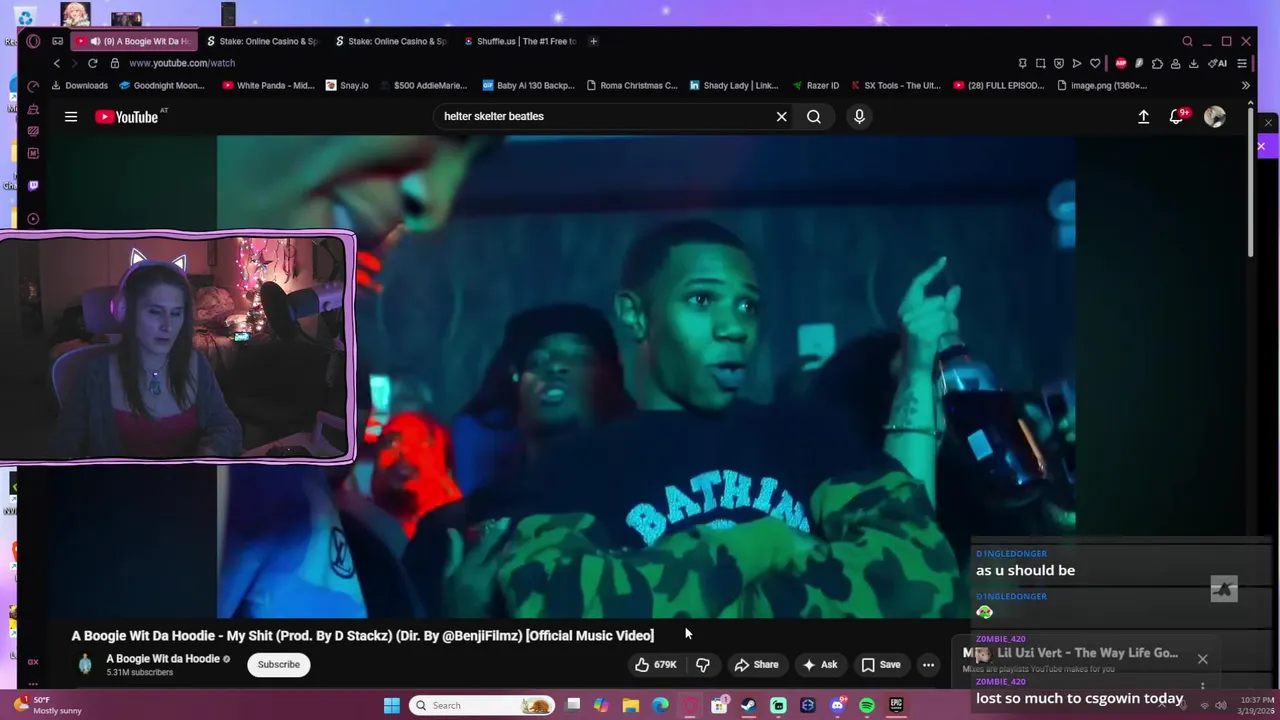The width and height of the screenshot is (1280, 720).
Task: Open the weather widget showing 50°F
Action: (50, 706)
